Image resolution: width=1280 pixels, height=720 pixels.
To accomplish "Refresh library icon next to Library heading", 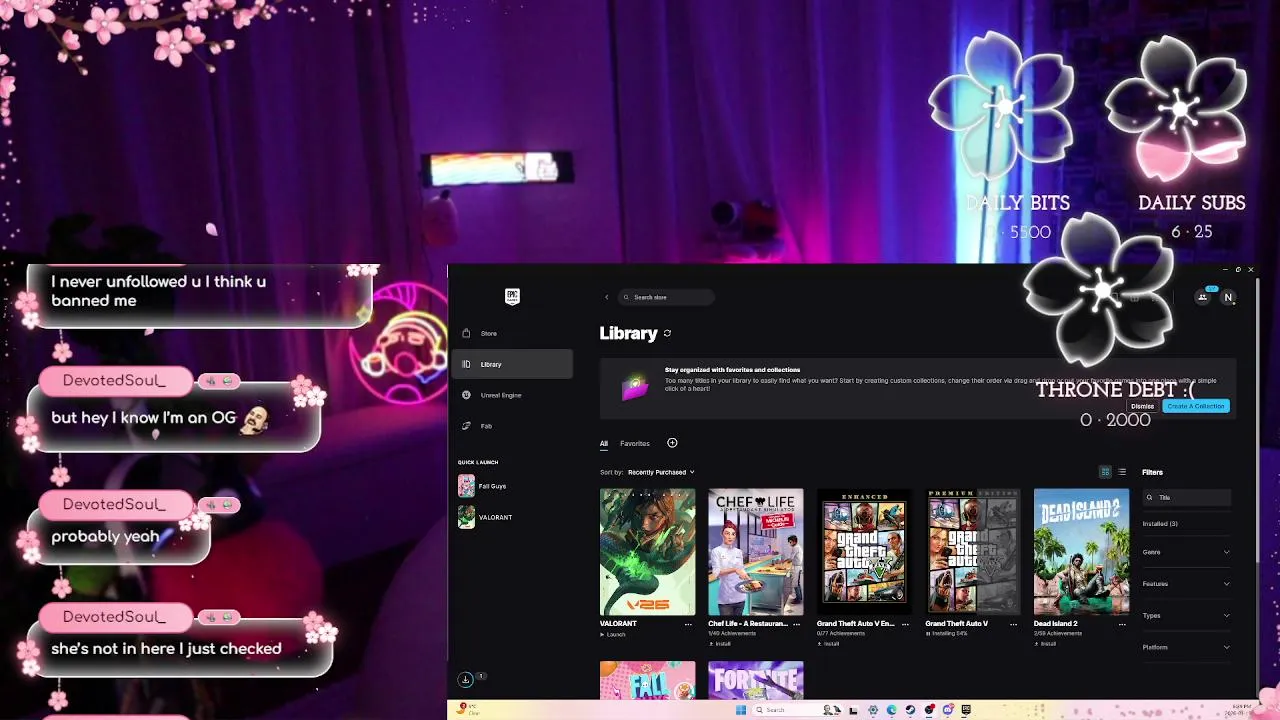I will tap(667, 333).
